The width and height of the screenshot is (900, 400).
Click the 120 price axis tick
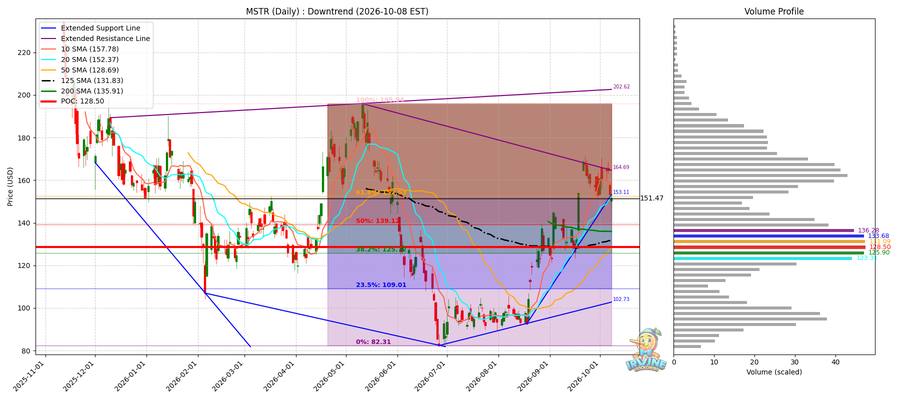click(25, 266)
